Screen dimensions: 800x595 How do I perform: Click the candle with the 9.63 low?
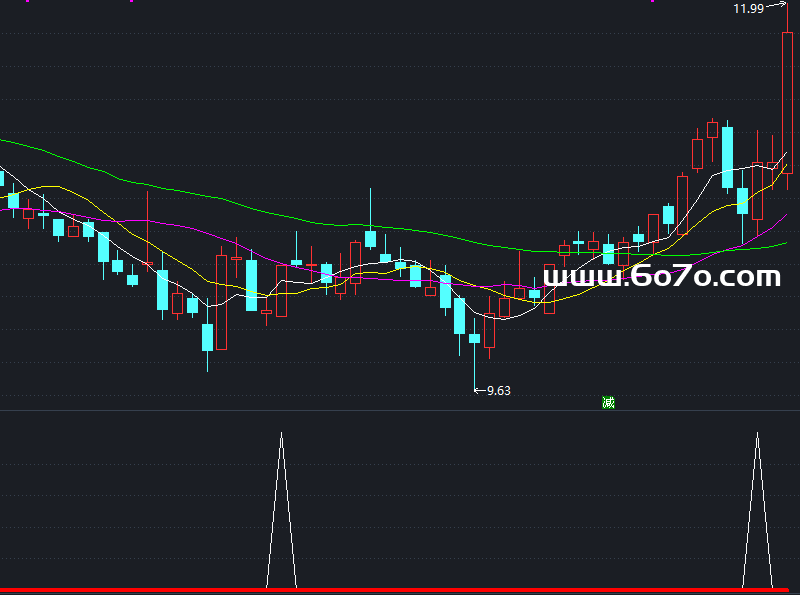tap(474, 339)
